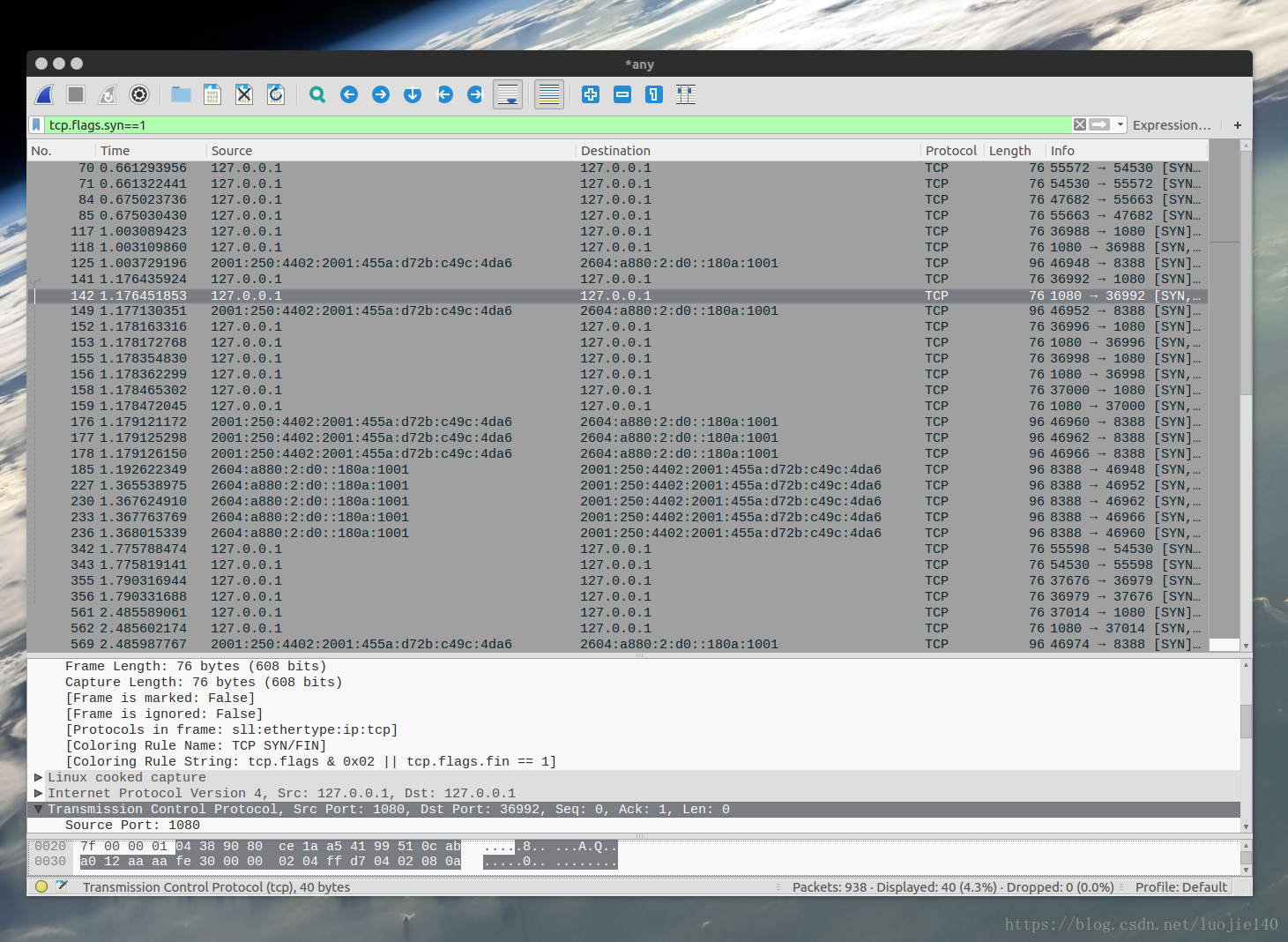Toggle auto-scroll during live capture
Image resolution: width=1288 pixels, height=942 pixels.
pos(508,94)
